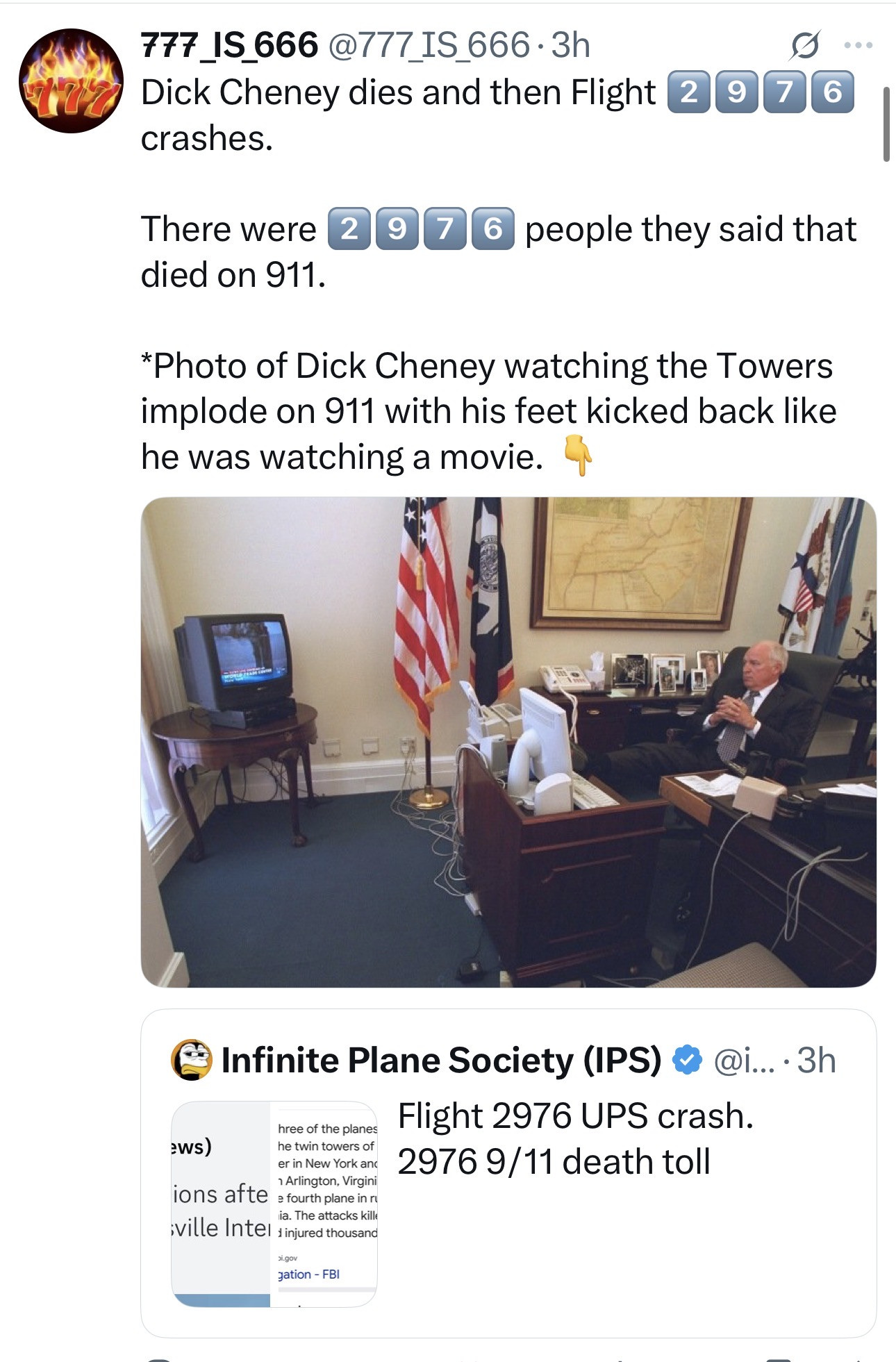Tap the pointing-down hand emoji

[577, 455]
